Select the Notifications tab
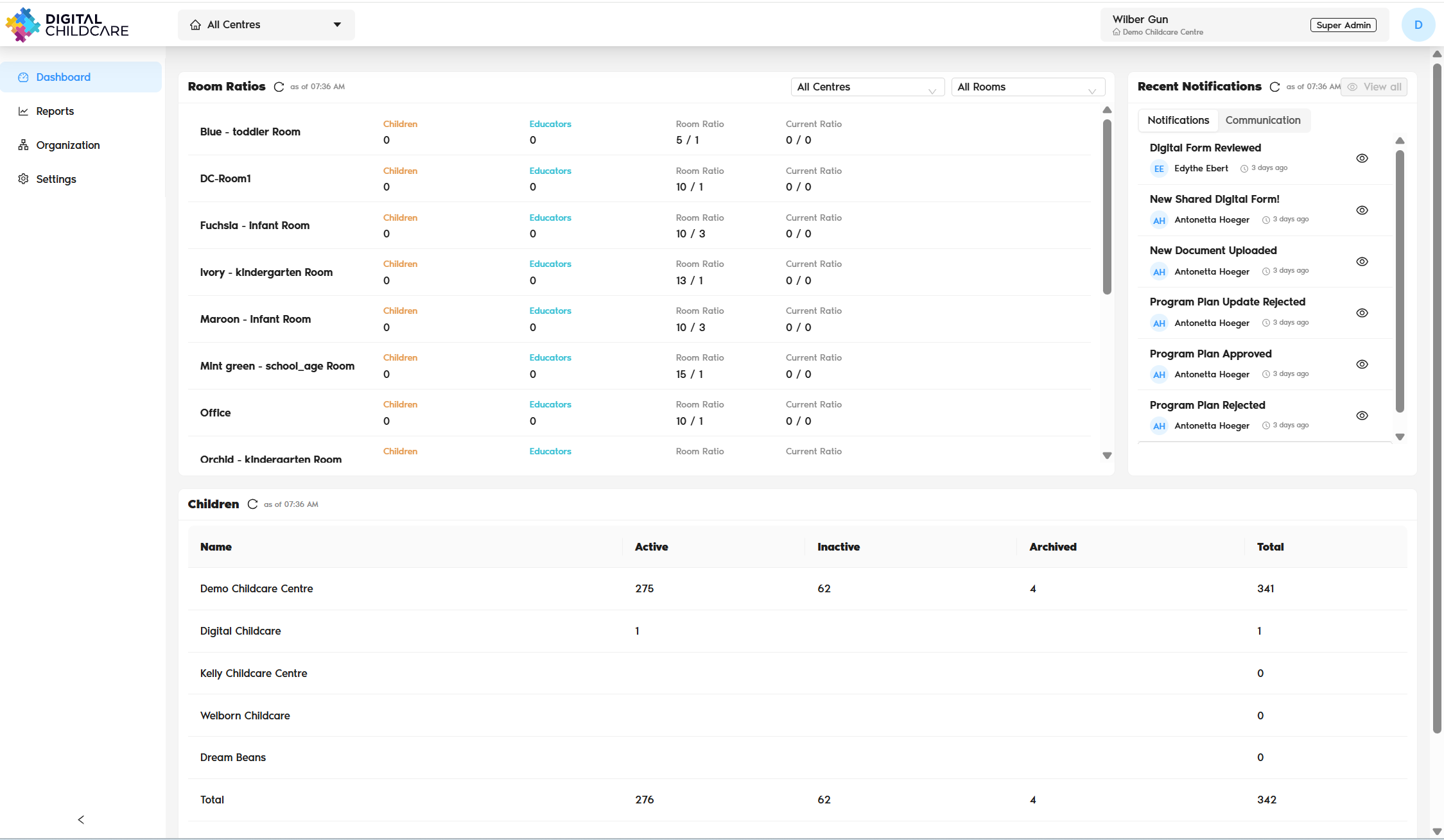The image size is (1444, 840). click(x=1178, y=120)
